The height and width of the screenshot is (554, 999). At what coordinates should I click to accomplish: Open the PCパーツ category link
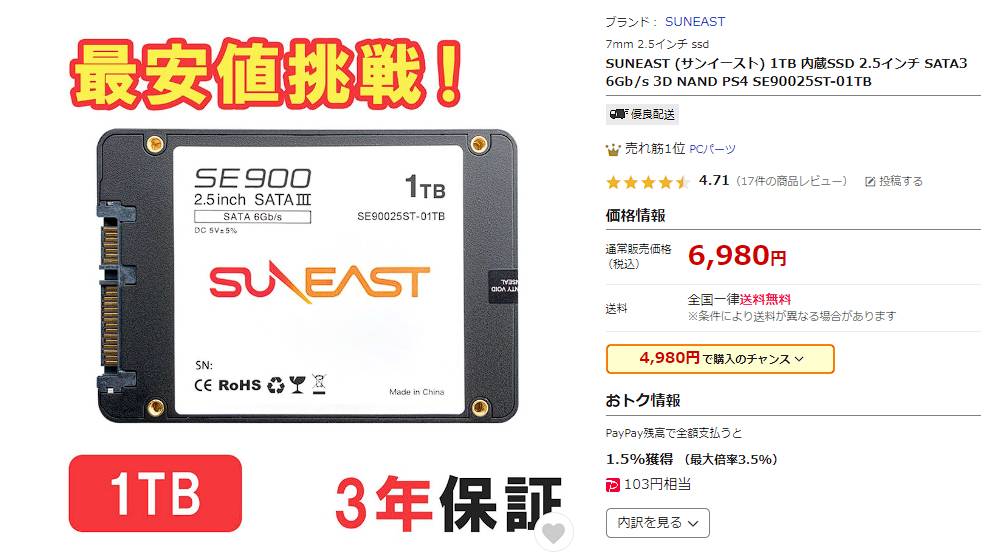click(x=712, y=149)
